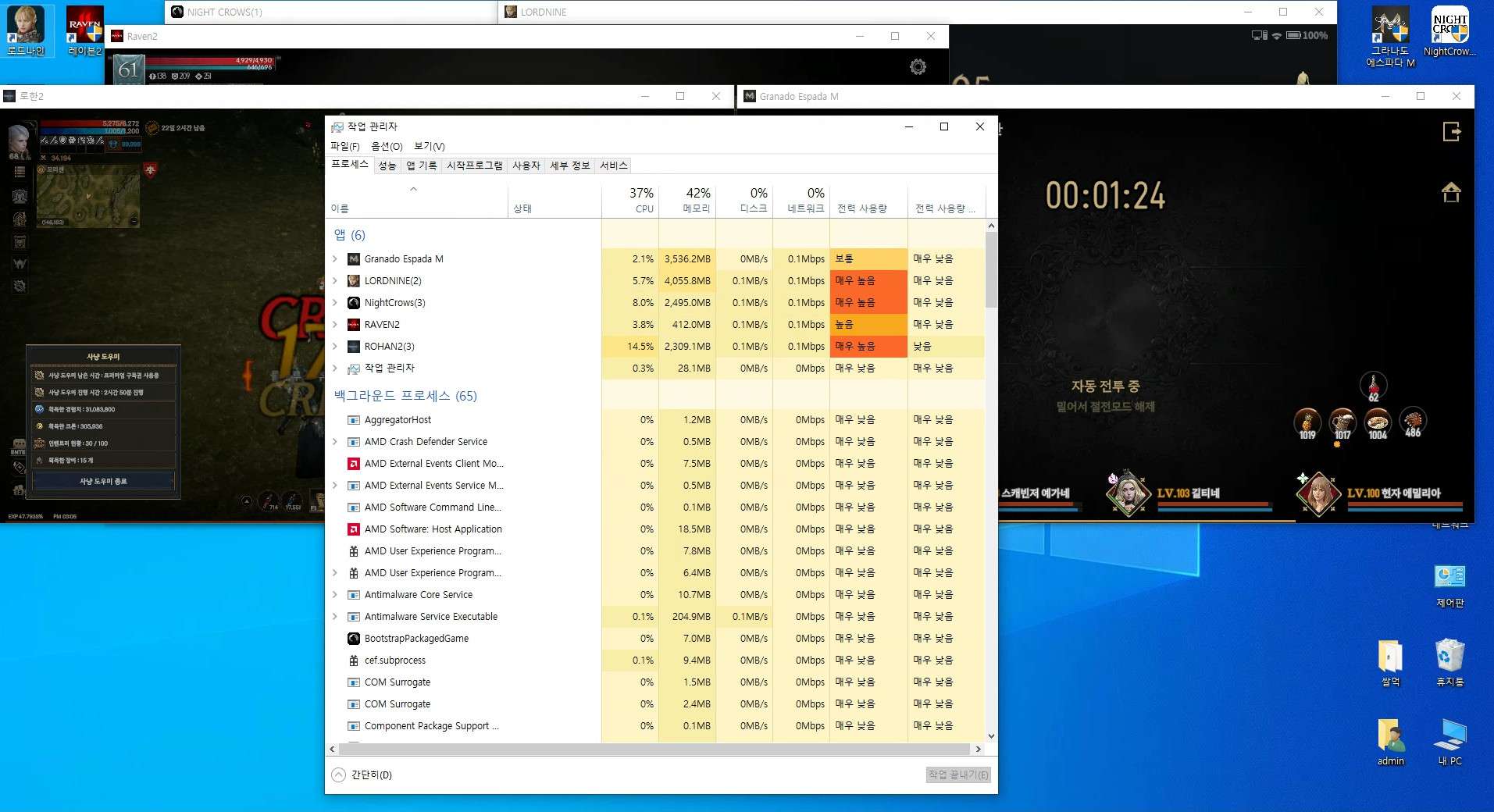Screen dimensions: 1494x812
Task: Click the red guild emblem beside 로한2 minimap
Action: 150,169
